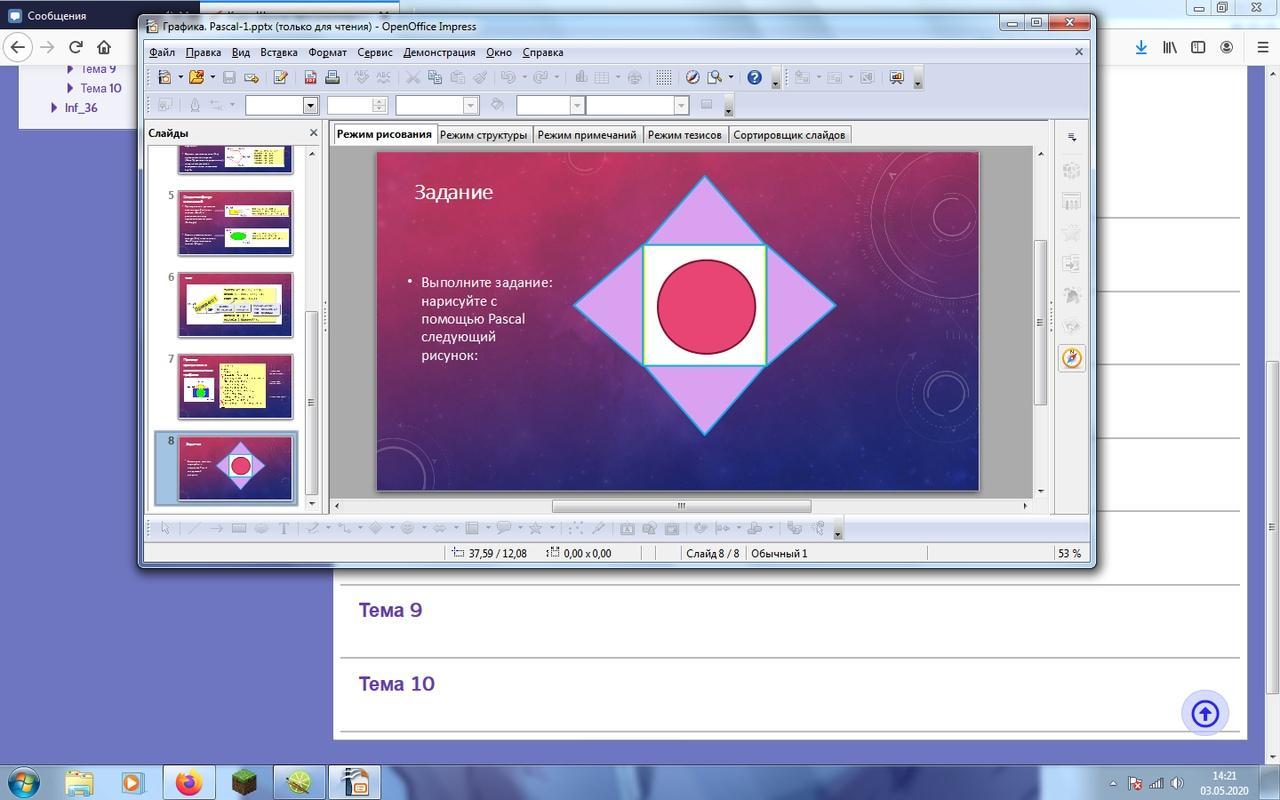Close the Слайды panel
The height and width of the screenshot is (800, 1280).
[x=313, y=133]
